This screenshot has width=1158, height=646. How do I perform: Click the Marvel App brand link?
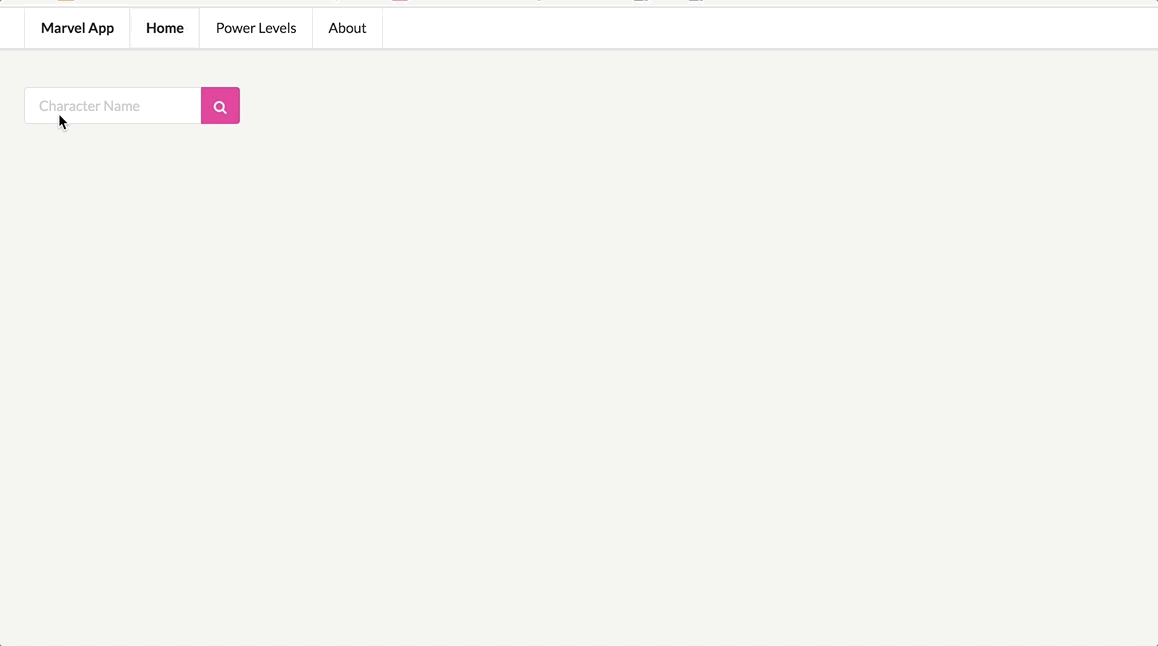(78, 28)
